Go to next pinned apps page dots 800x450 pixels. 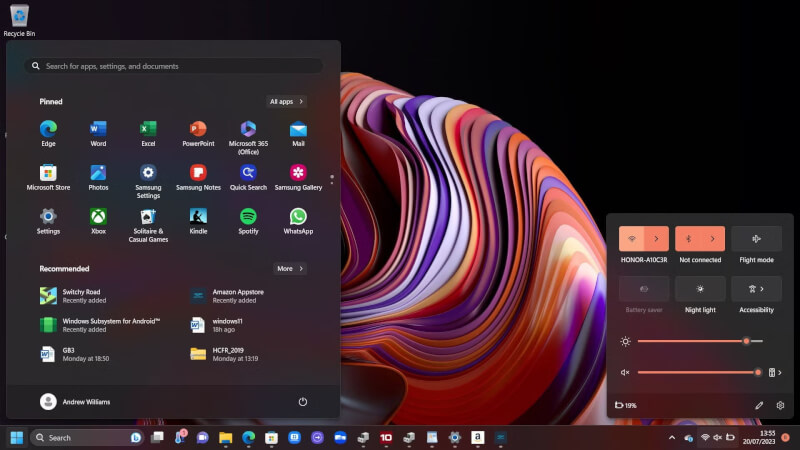[x=332, y=179]
